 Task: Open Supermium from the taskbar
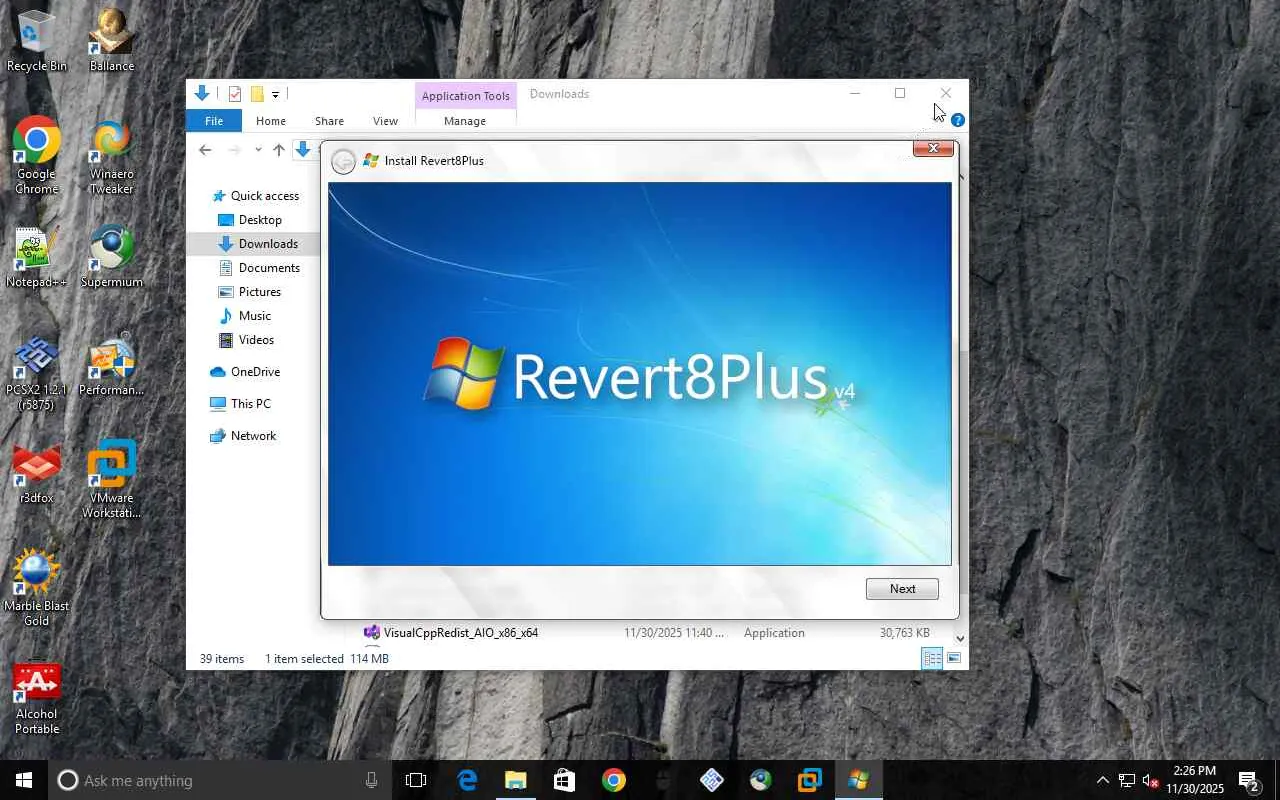click(760, 780)
